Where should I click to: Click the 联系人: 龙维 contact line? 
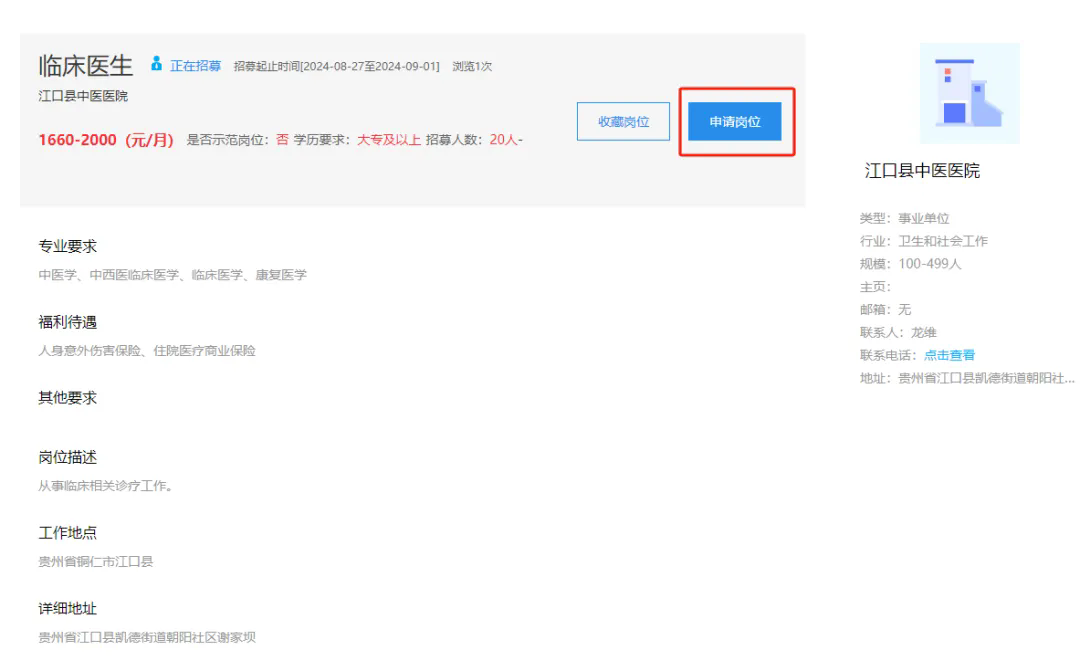898,332
